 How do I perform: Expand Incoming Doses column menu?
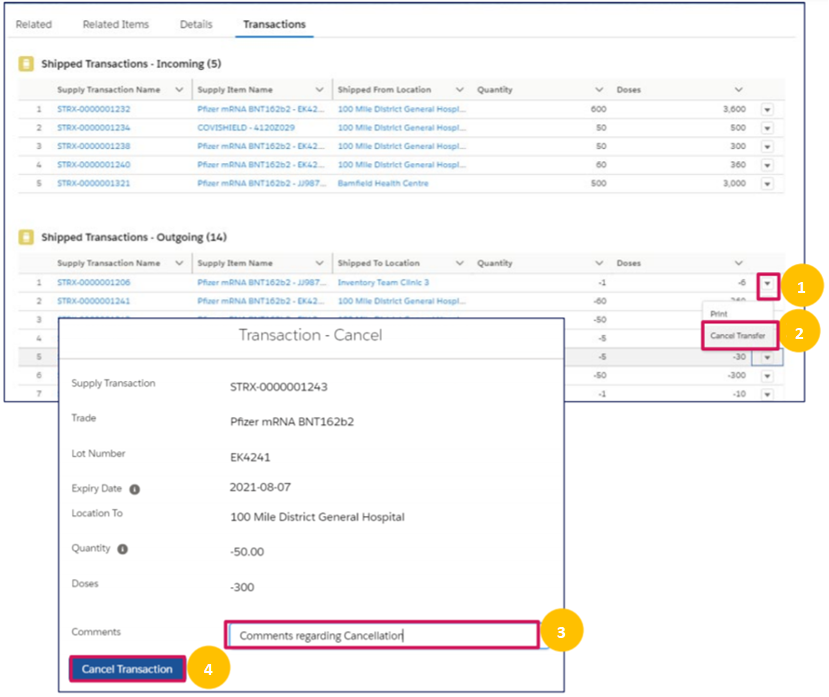[739, 89]
